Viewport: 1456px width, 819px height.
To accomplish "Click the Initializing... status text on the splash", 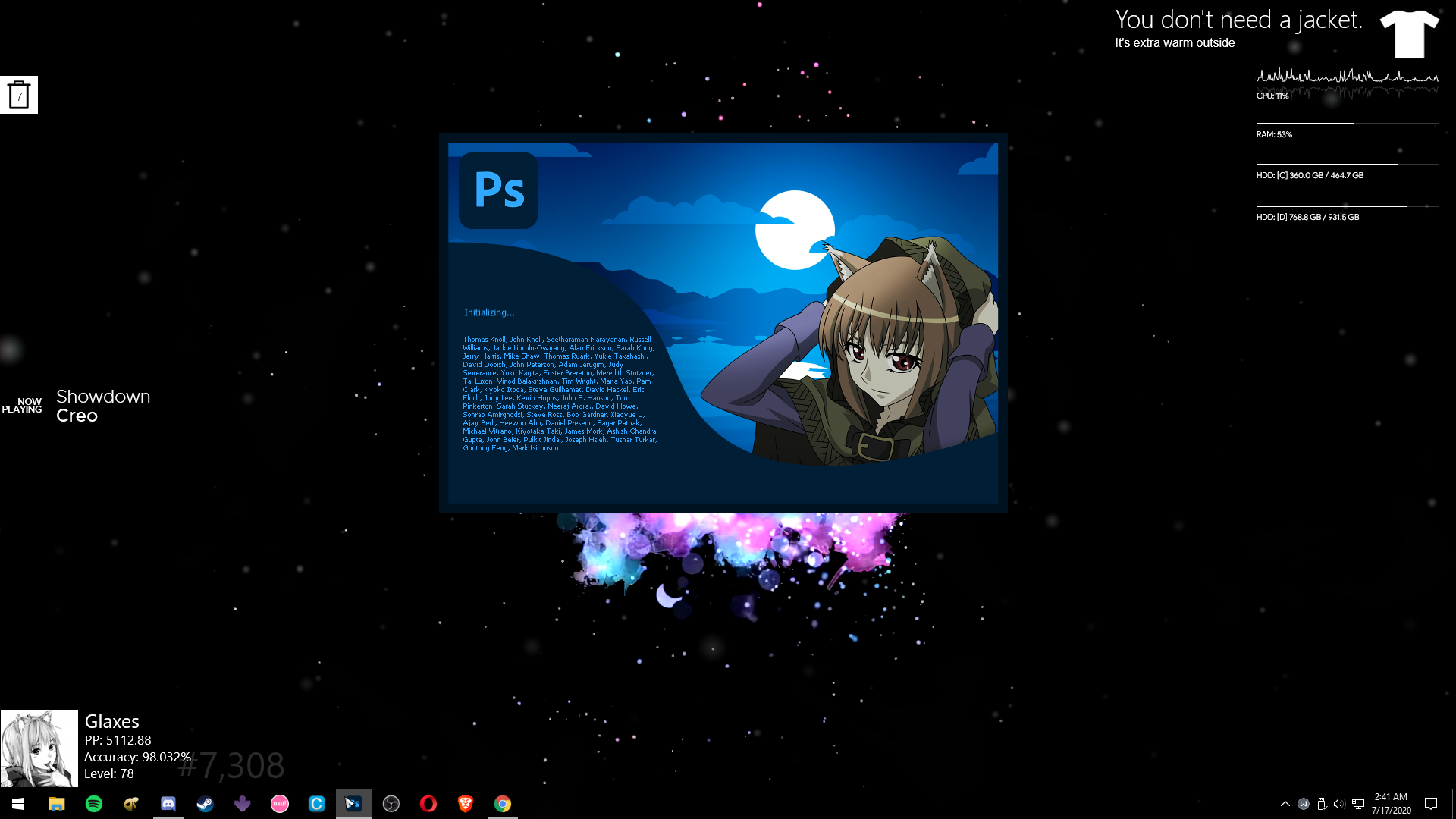I will coord(489,312).
